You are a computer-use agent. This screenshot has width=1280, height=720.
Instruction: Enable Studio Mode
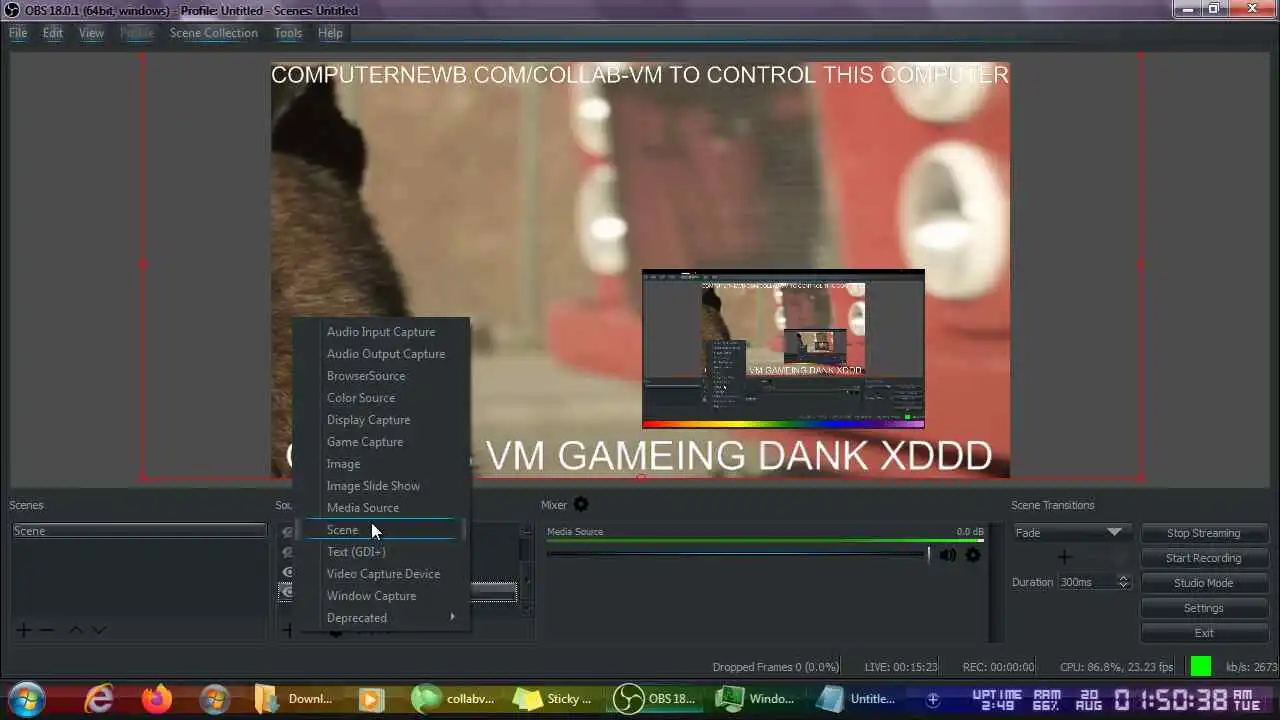pyautogui.click(x=1204, y=583)
